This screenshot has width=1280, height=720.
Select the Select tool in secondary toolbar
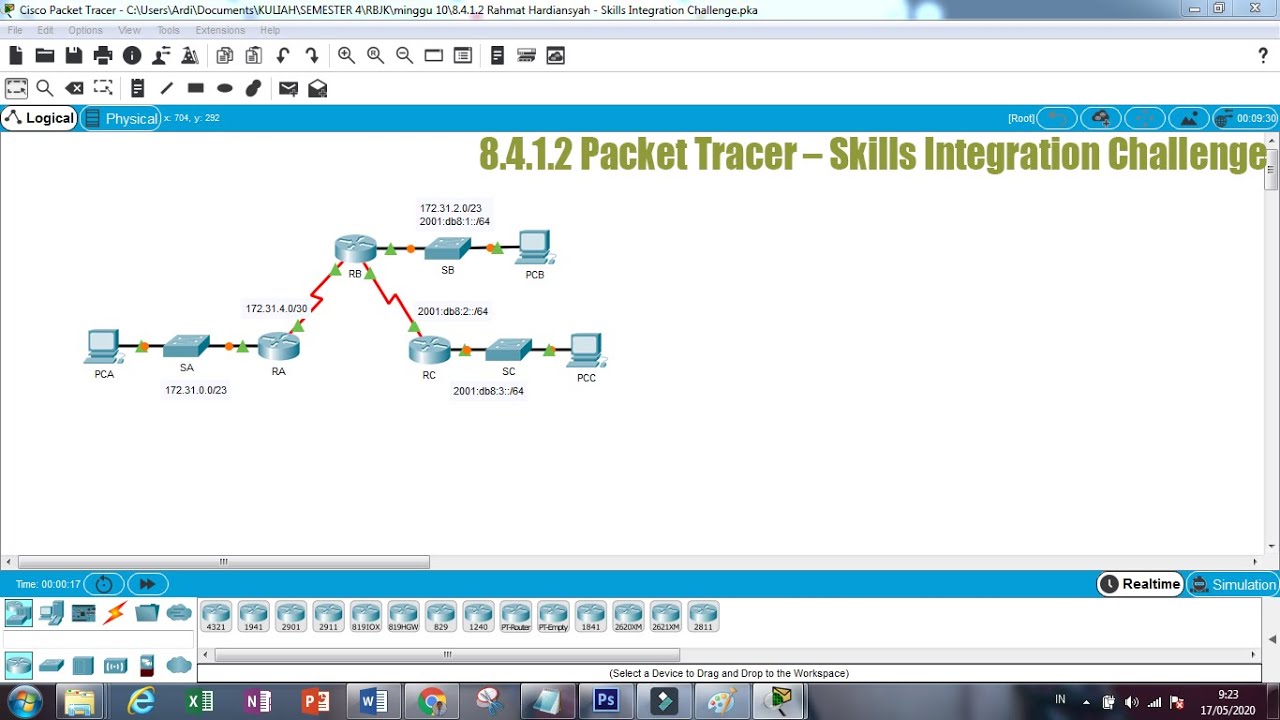pos(16,88)
